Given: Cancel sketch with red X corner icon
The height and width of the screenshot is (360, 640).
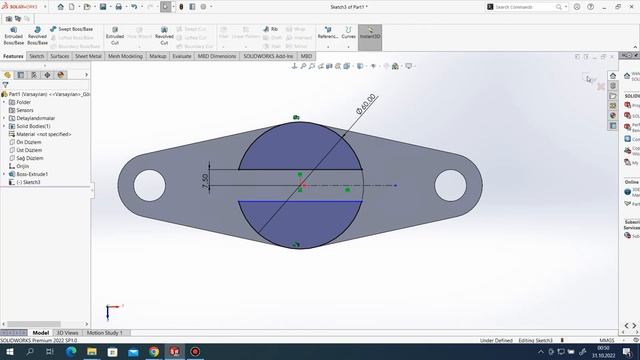Looking at the screenshot, I should click(x=600, y=86).
